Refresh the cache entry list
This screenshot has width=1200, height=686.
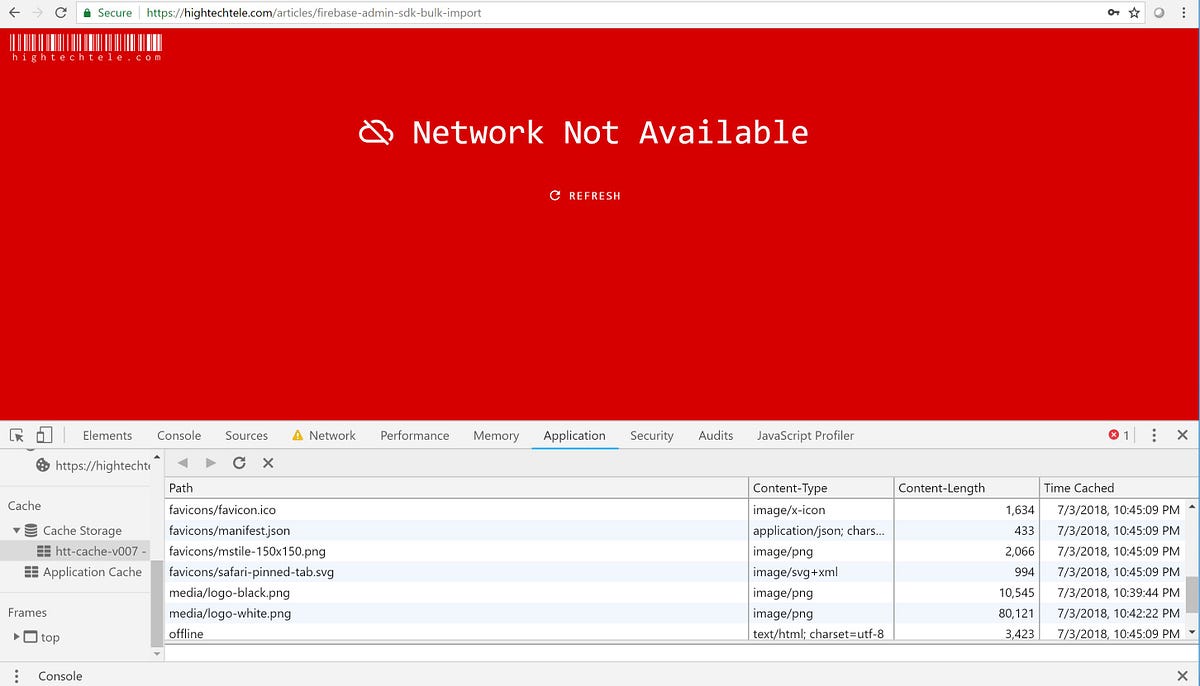(239, 463)
